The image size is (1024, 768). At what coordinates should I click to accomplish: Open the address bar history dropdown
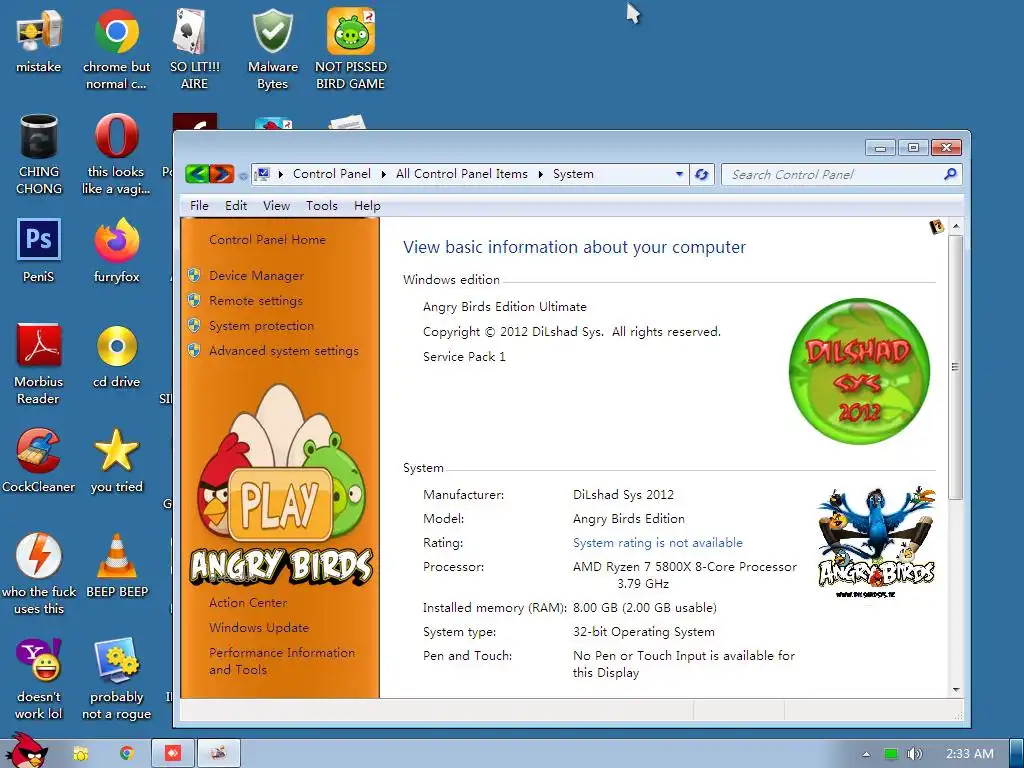click(x=679, y=174)
